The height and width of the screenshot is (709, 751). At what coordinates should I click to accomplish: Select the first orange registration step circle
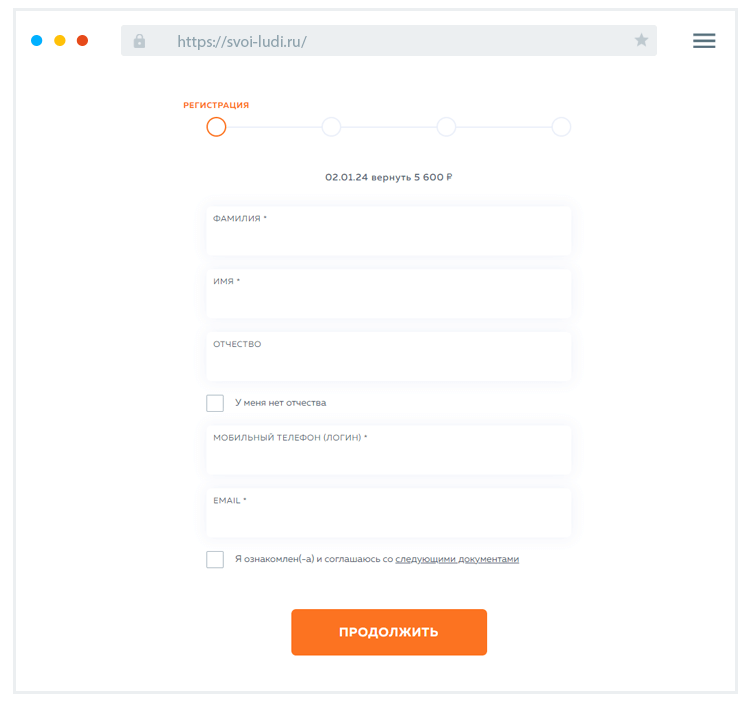tap(216, 127)
